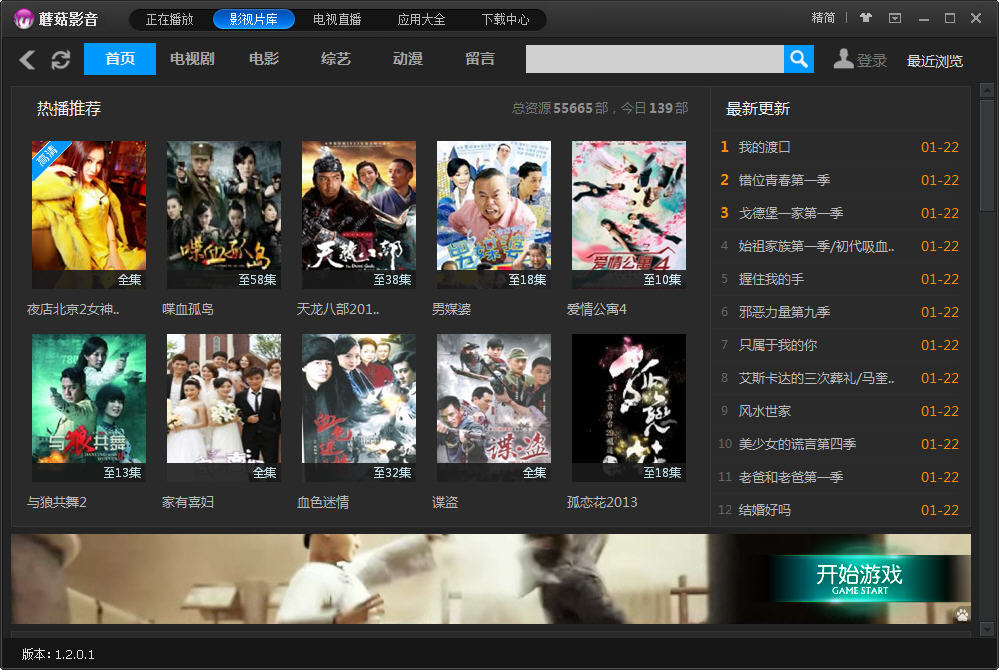This screenshot has height=670, width=999.
Task: Click the 谍盗 title text
Action: point(445,502)
